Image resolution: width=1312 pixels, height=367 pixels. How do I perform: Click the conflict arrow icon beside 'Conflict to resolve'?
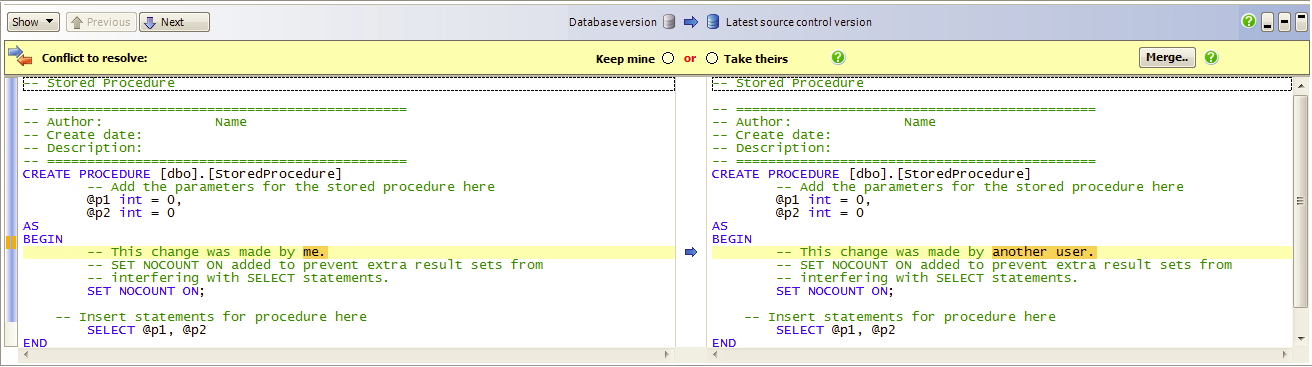(20, 57)
